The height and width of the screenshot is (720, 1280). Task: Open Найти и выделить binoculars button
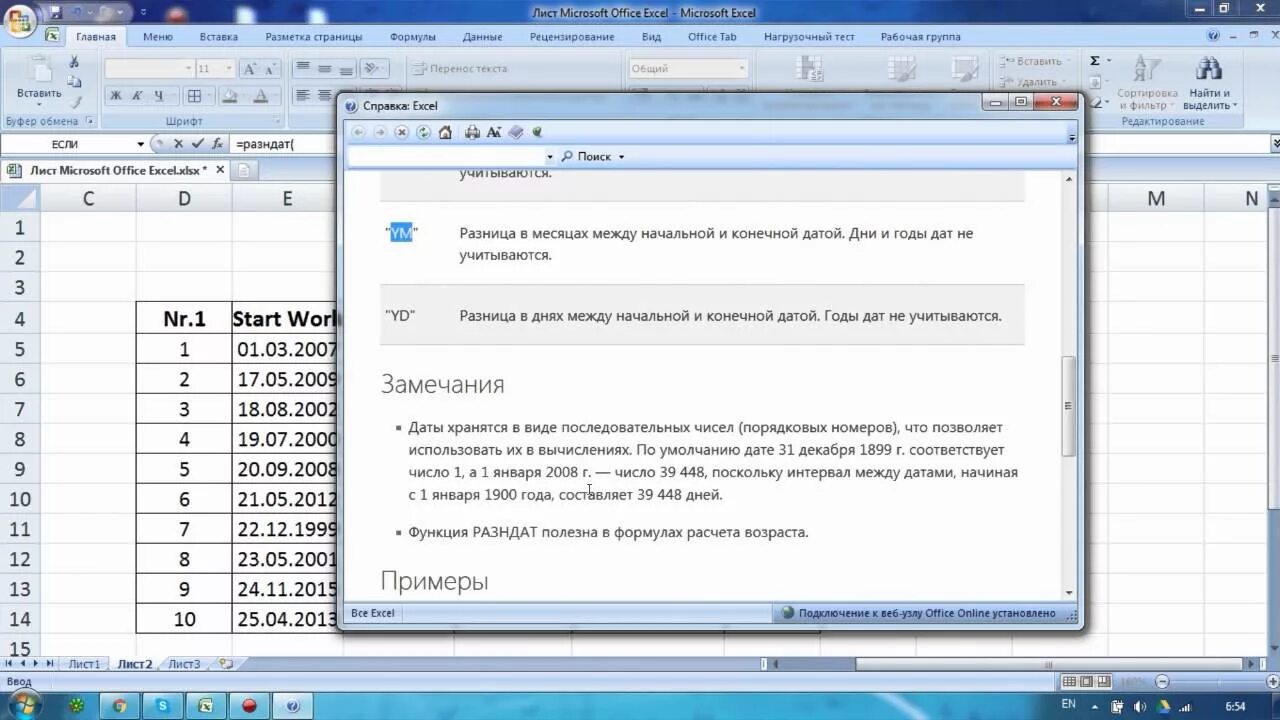click(x=1210, y=82)
